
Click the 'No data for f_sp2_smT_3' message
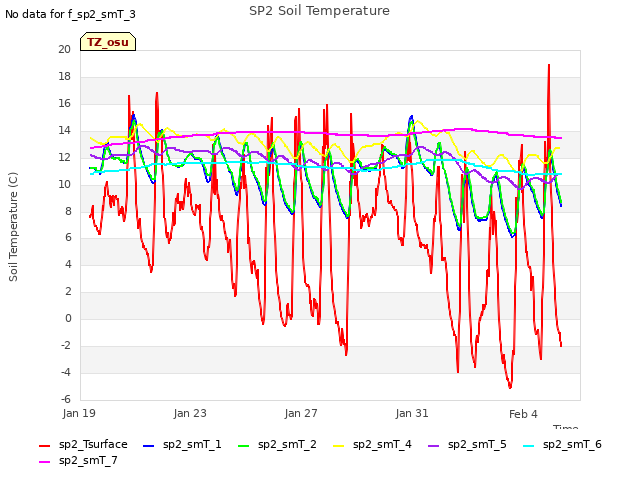pos(70,14)
